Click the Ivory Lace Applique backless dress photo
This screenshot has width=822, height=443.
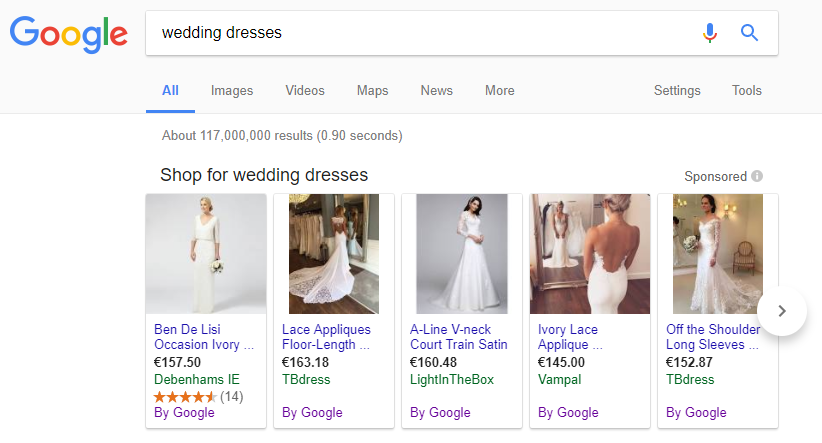point(590,254)
